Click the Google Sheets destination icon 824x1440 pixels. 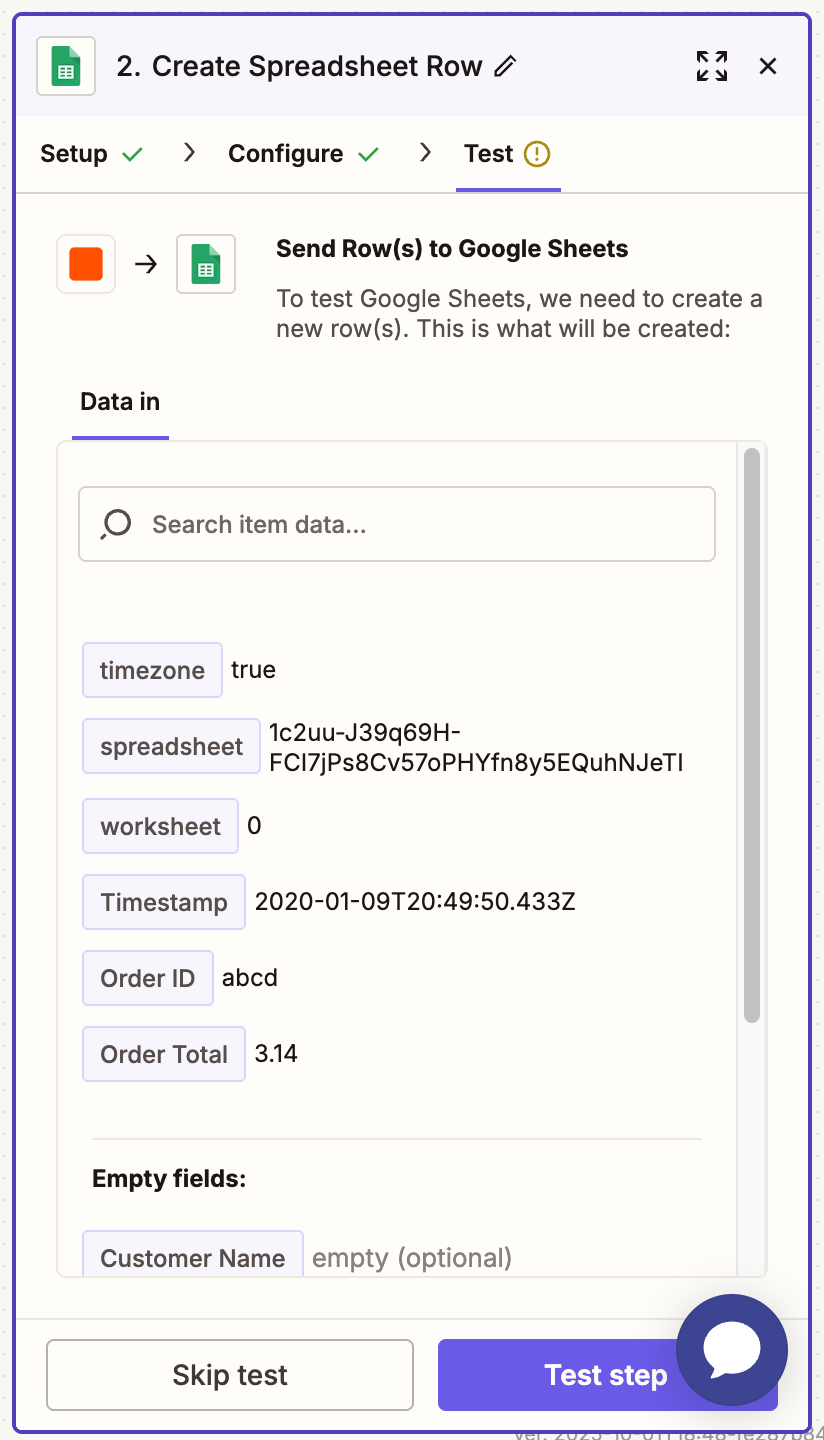tap(206, 264)
